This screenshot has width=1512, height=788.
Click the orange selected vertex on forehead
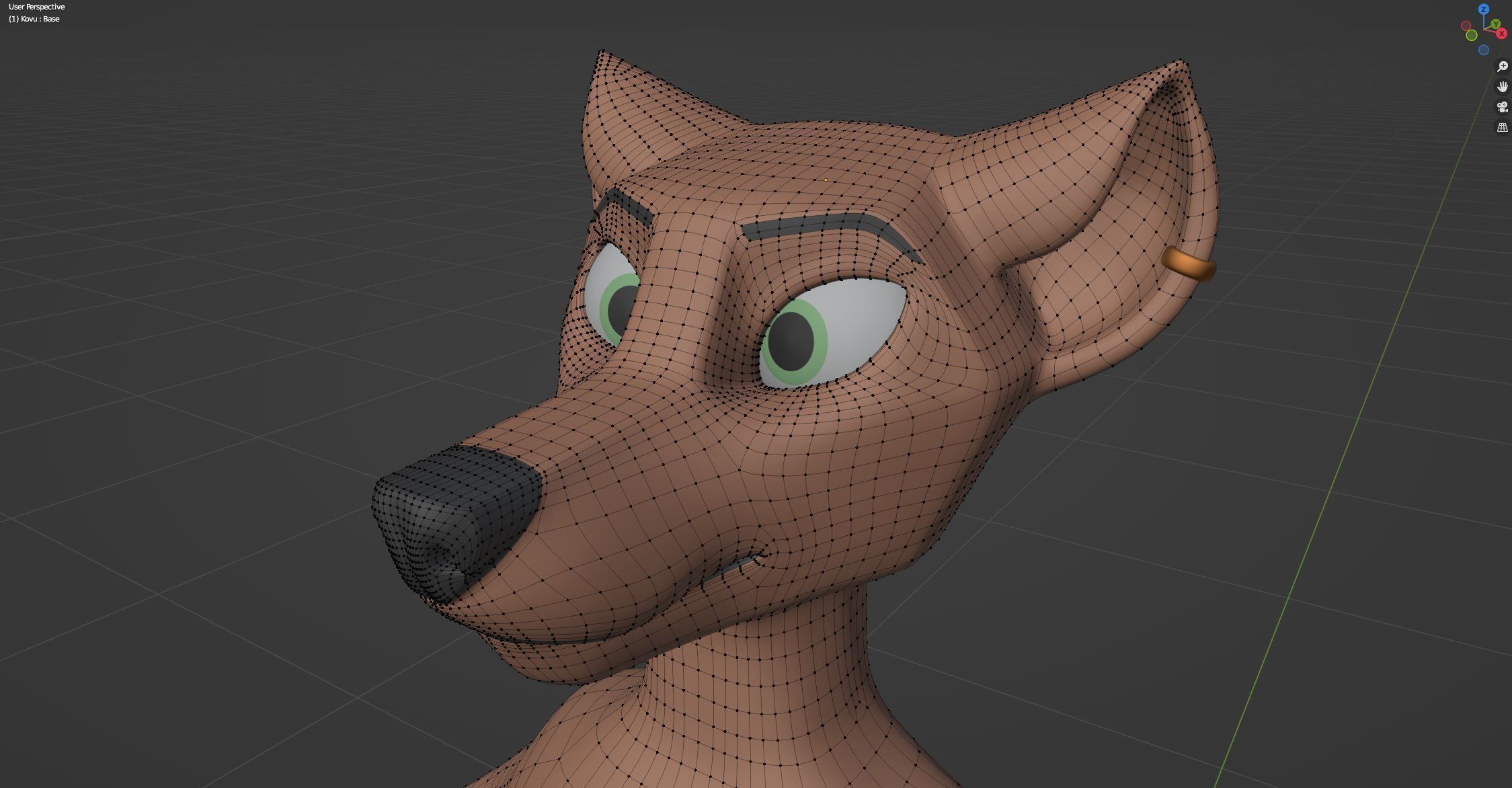point(826,180)
